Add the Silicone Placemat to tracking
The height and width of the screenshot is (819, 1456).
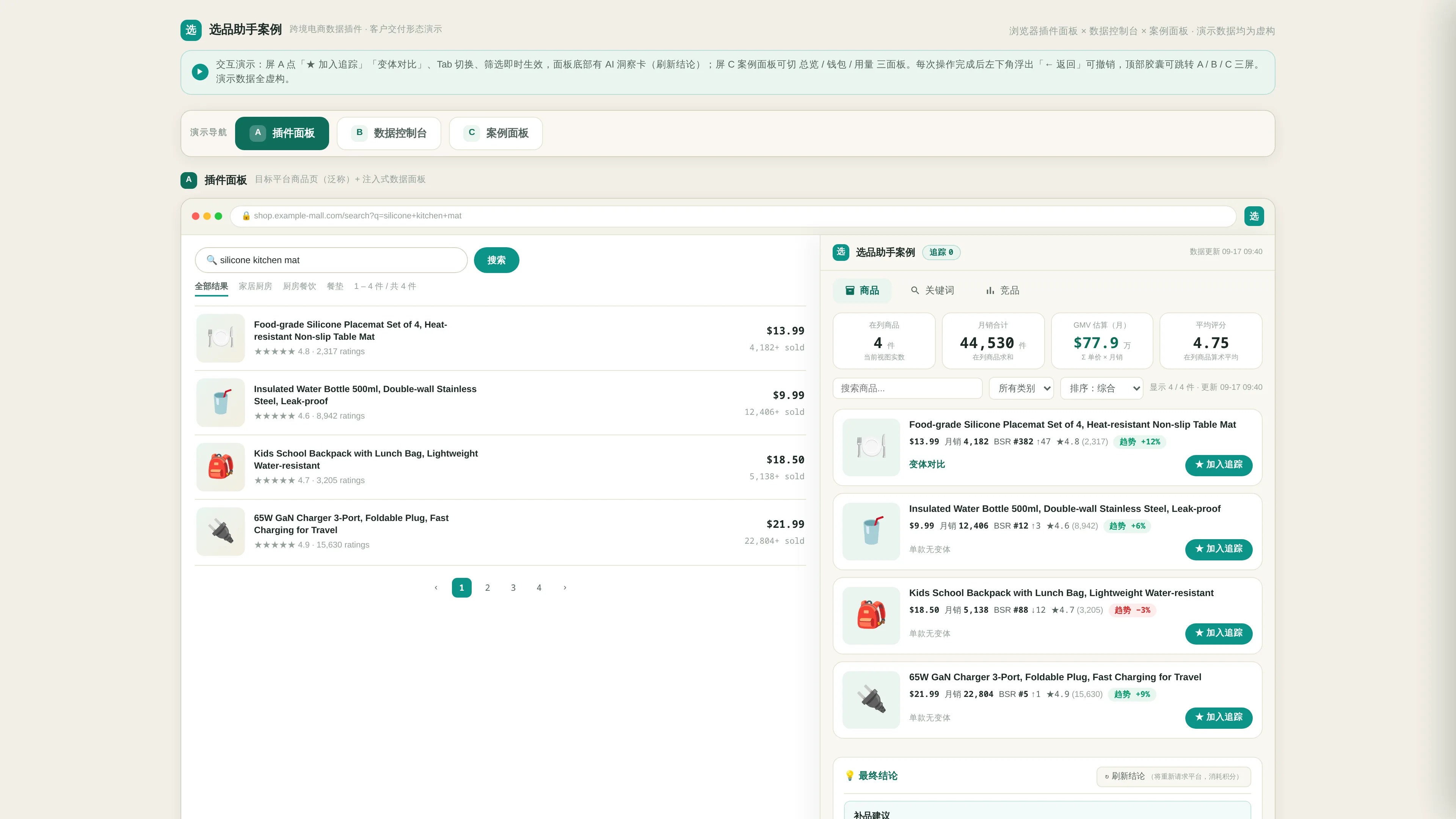1219,465
